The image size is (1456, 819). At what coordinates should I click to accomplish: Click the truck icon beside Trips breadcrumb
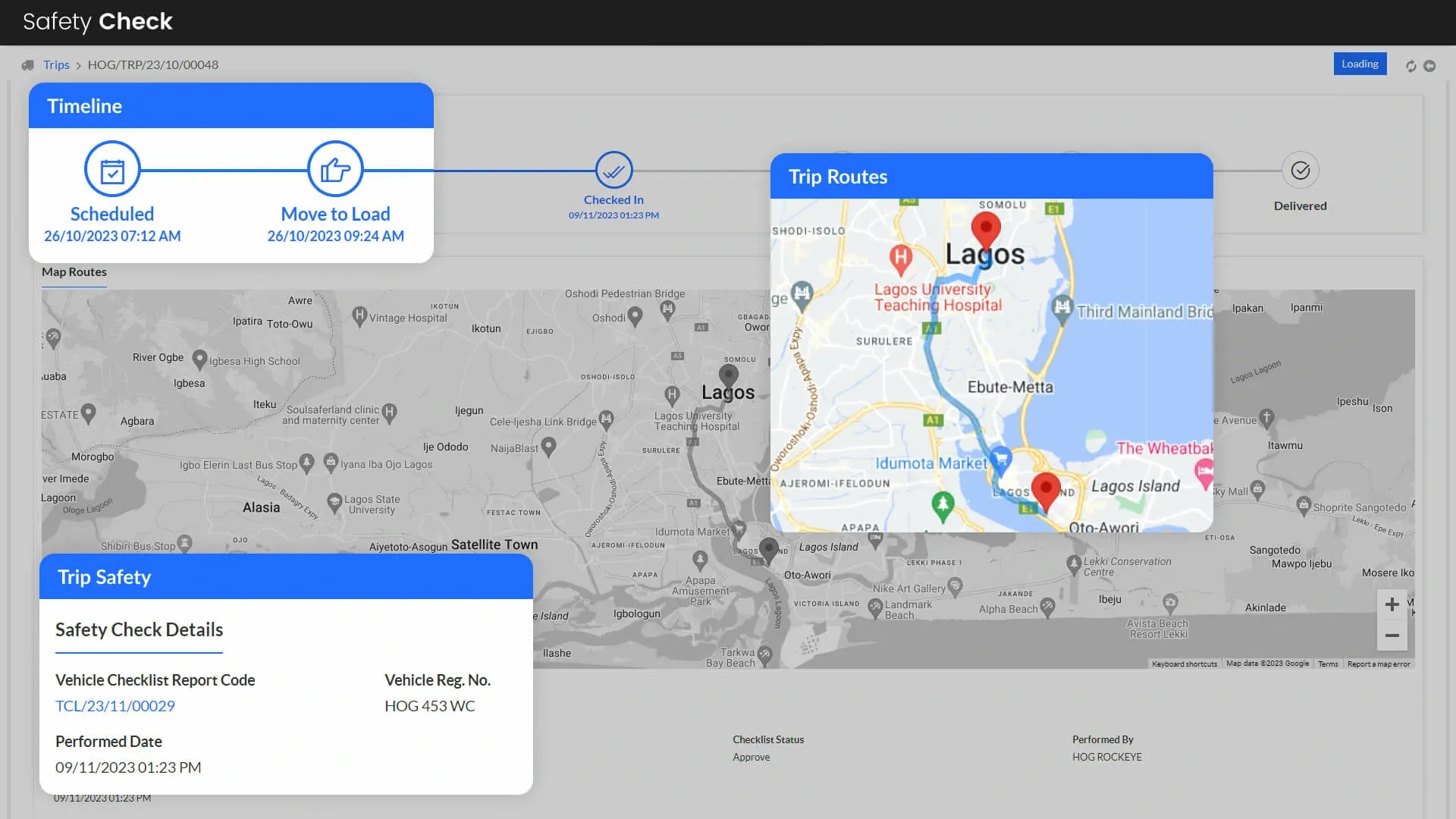click(x=28, y=65)
